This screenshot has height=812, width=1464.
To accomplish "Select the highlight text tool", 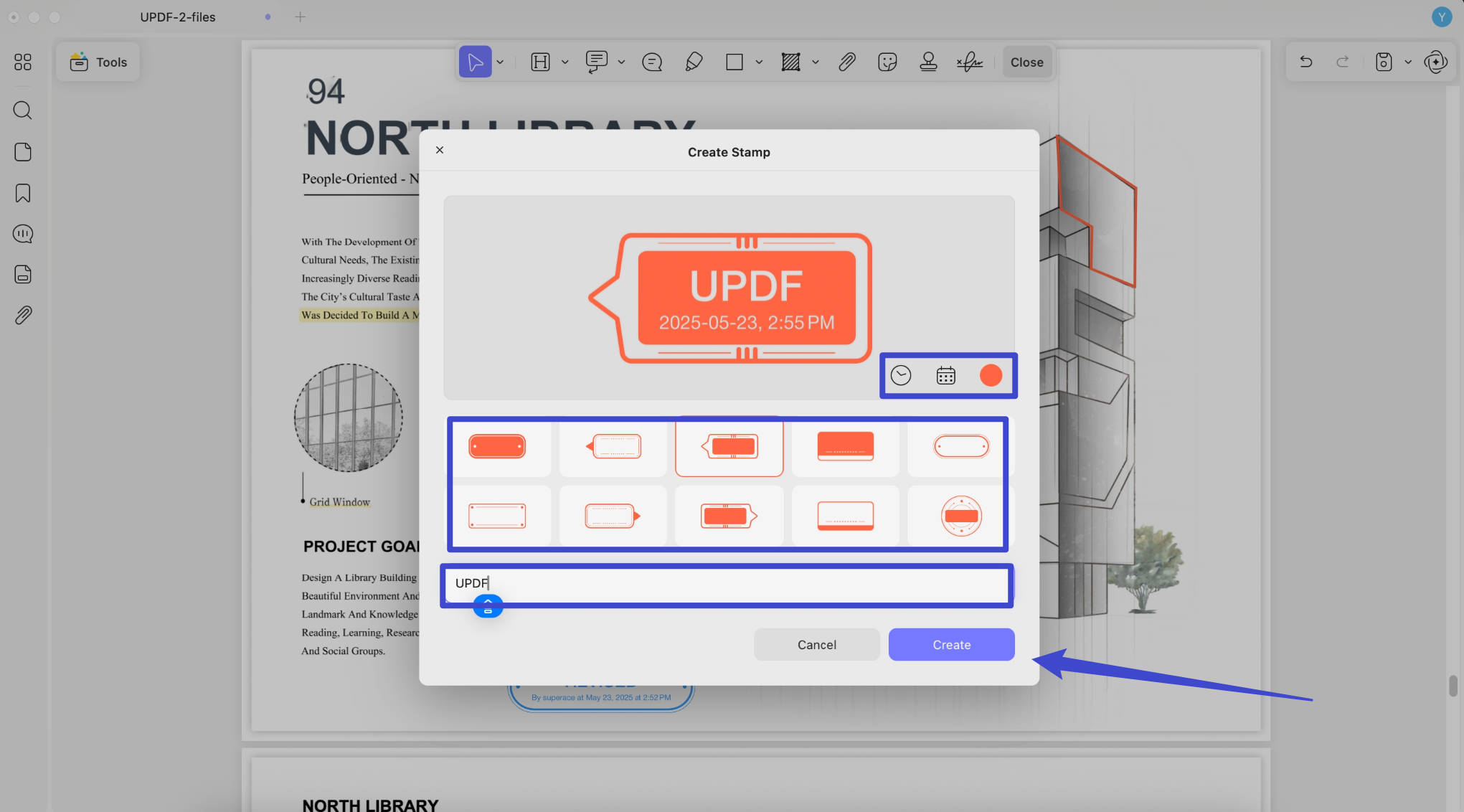I will pyautogui.click(x=540, y=62).
